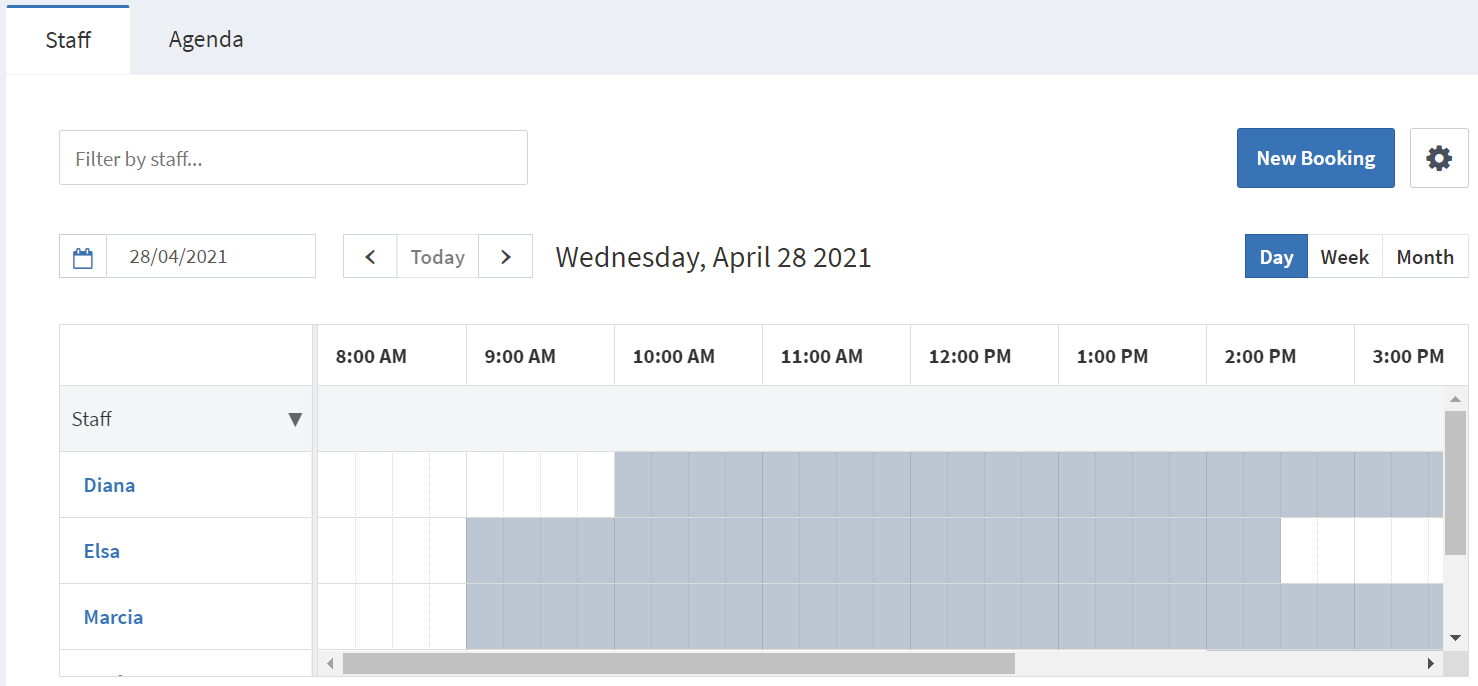Switch to the Month view

[1425, 256]
